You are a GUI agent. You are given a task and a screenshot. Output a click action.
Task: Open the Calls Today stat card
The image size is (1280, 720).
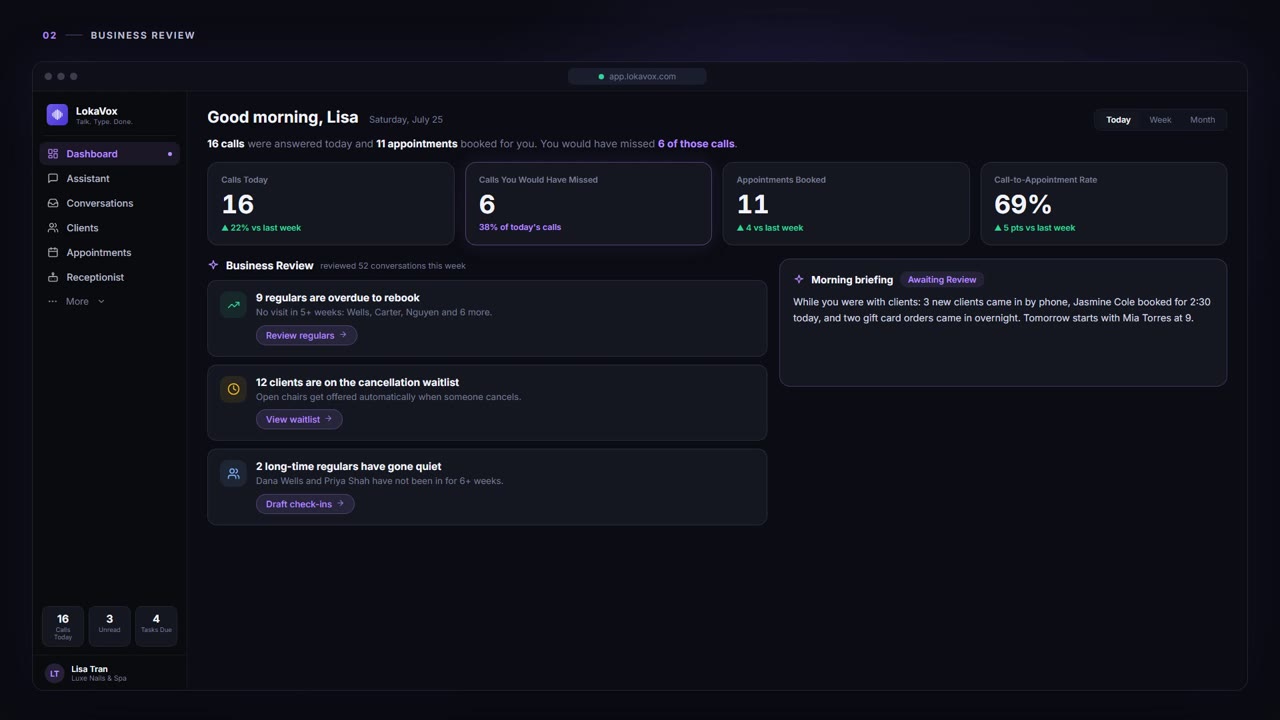[x=331, y=204]
